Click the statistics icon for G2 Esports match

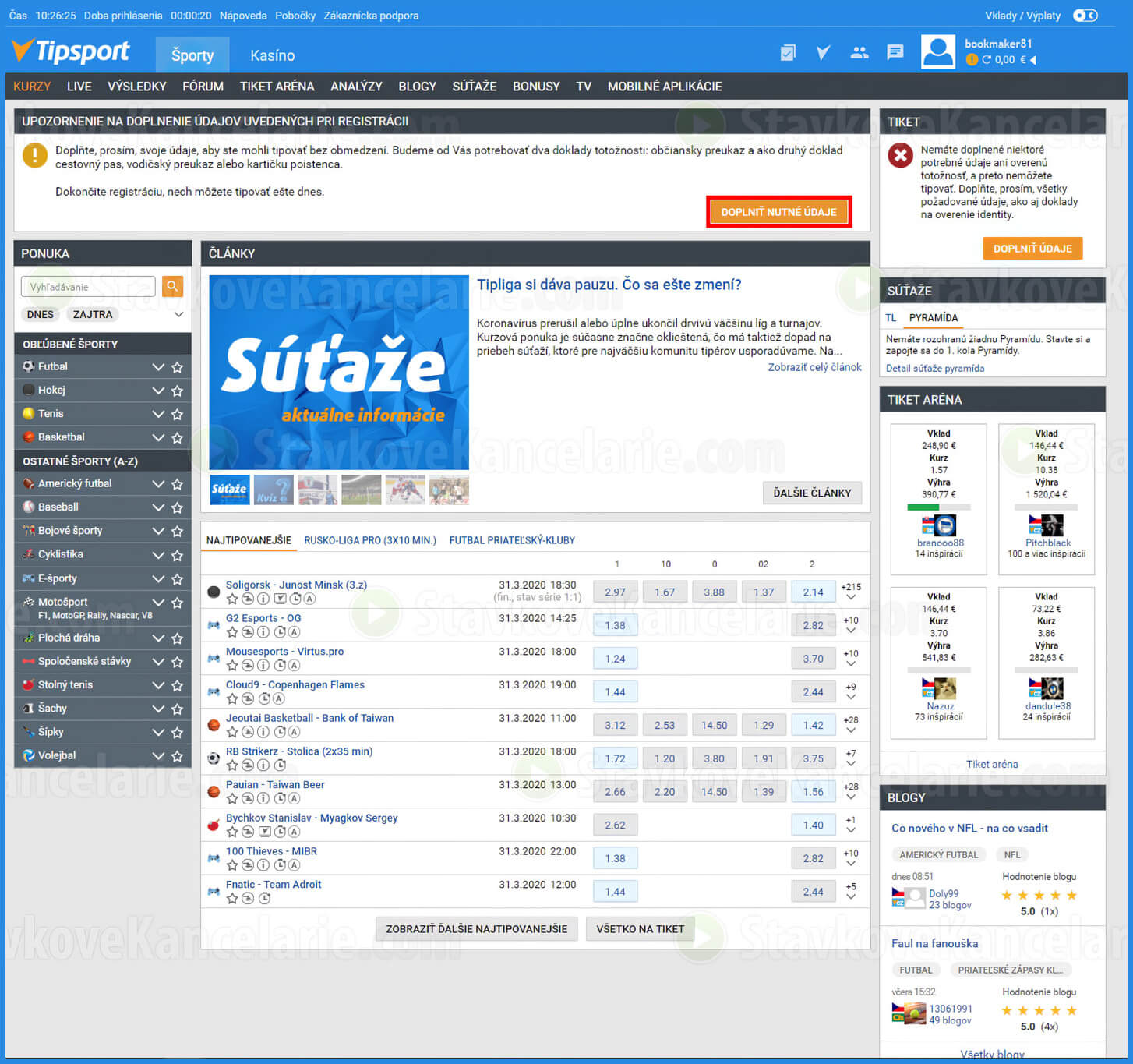click(x=248, y=632)
